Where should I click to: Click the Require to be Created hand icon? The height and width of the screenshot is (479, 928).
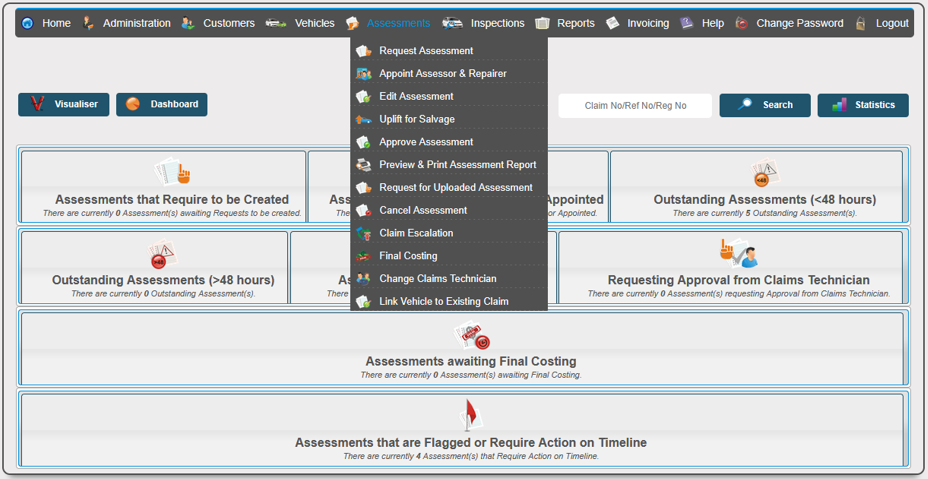coord(172,172)
